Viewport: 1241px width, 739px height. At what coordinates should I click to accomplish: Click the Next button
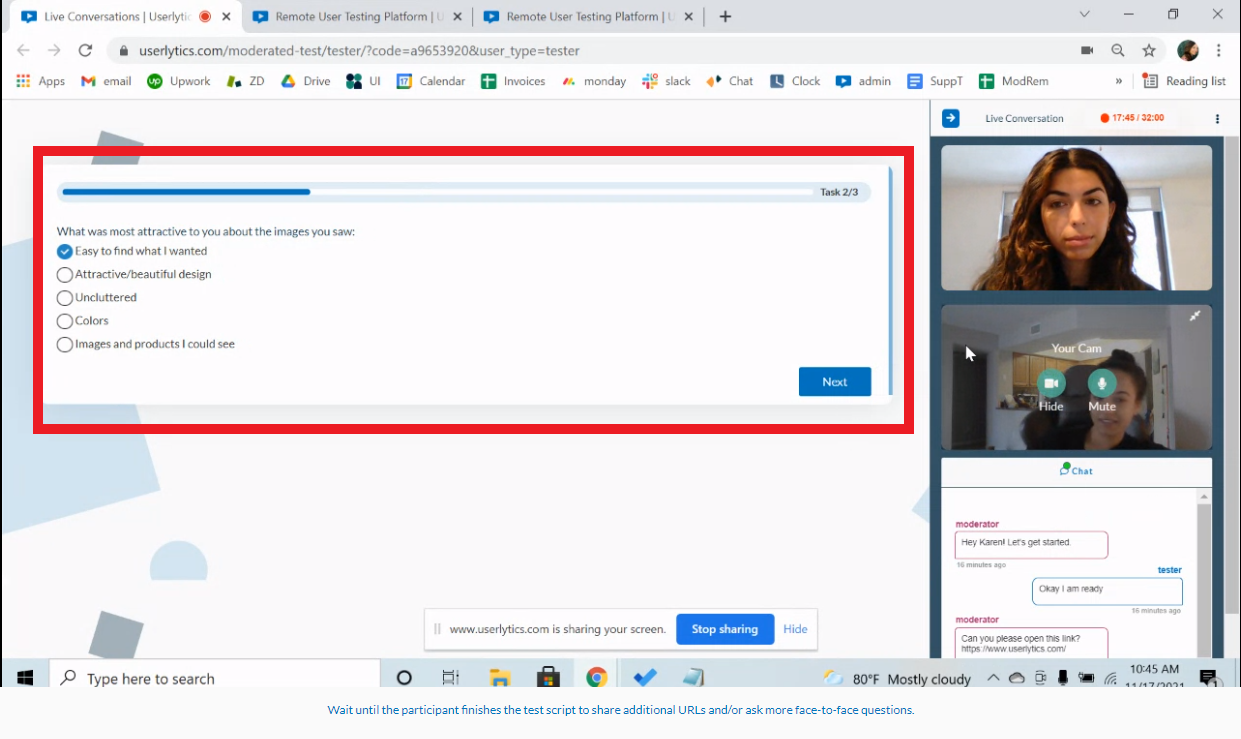[x=834, y=382]
